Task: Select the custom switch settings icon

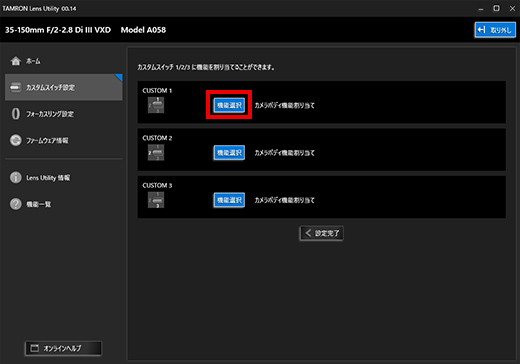Action: tap(16, 87)
